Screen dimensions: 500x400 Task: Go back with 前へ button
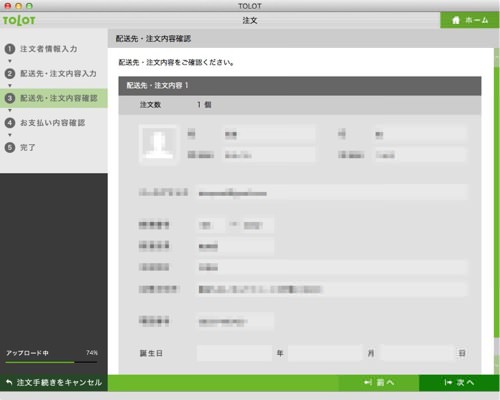tap(379, 383)
